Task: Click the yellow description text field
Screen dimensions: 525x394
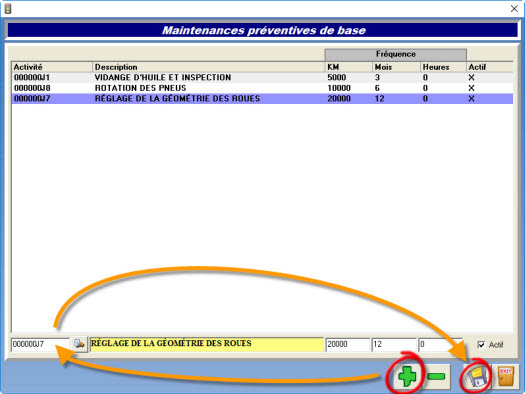Action: (207, 344)
